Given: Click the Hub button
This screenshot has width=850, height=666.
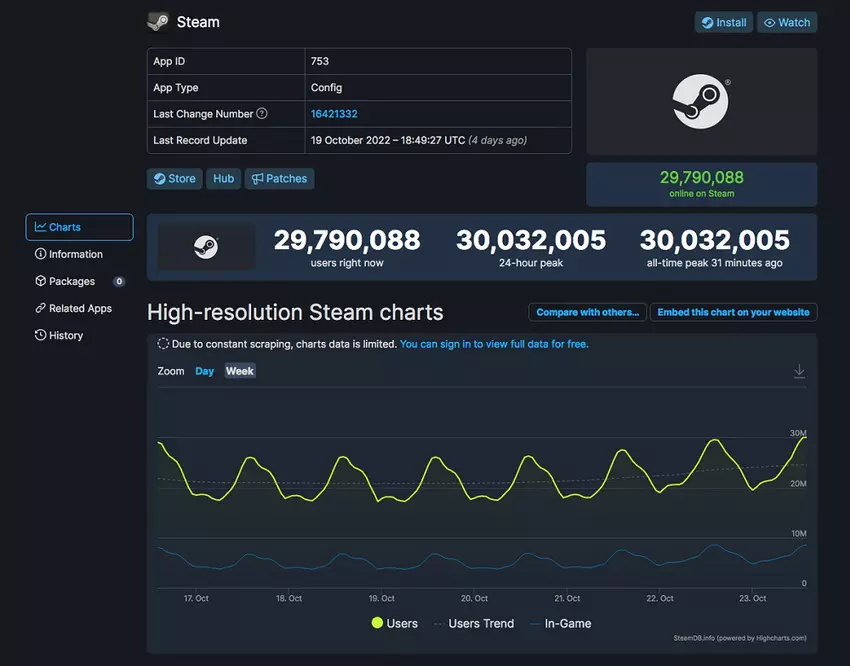Looking at the screenshot, I should [224, 179].
